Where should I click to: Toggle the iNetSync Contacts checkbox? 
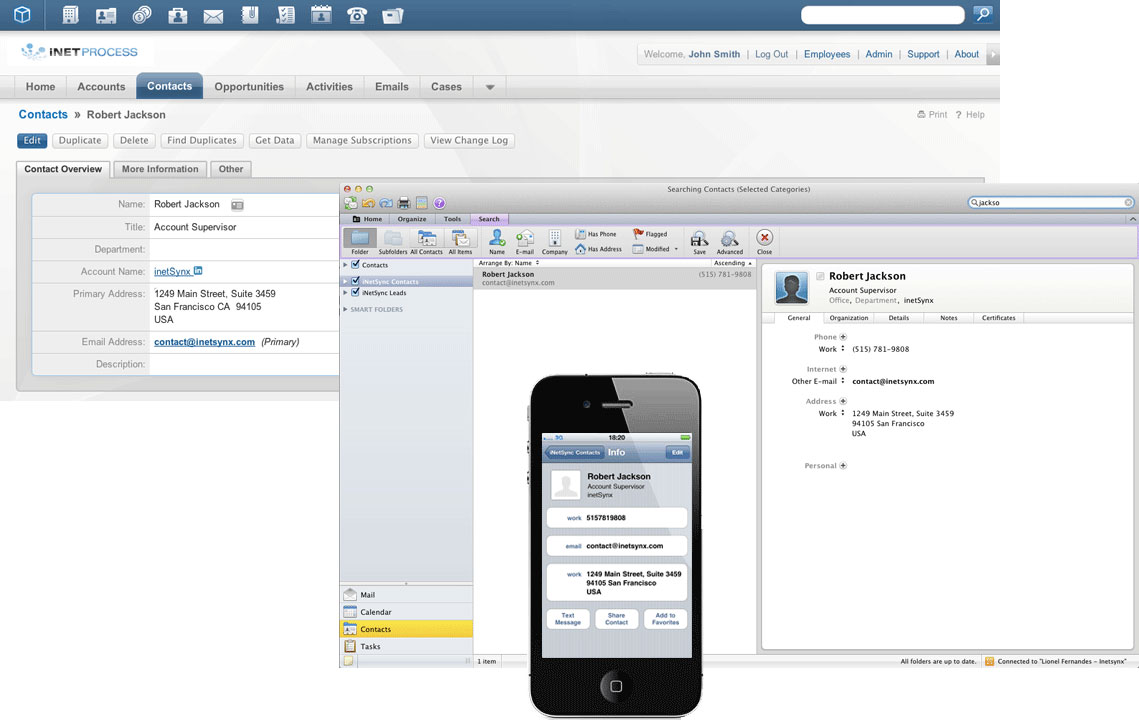click(x=355, y=281)
